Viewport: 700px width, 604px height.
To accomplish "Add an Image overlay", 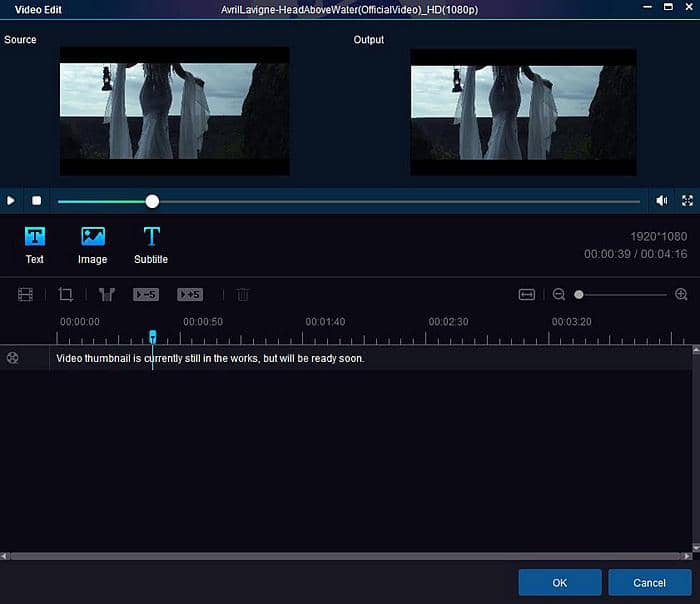I will tap(92, 244).
